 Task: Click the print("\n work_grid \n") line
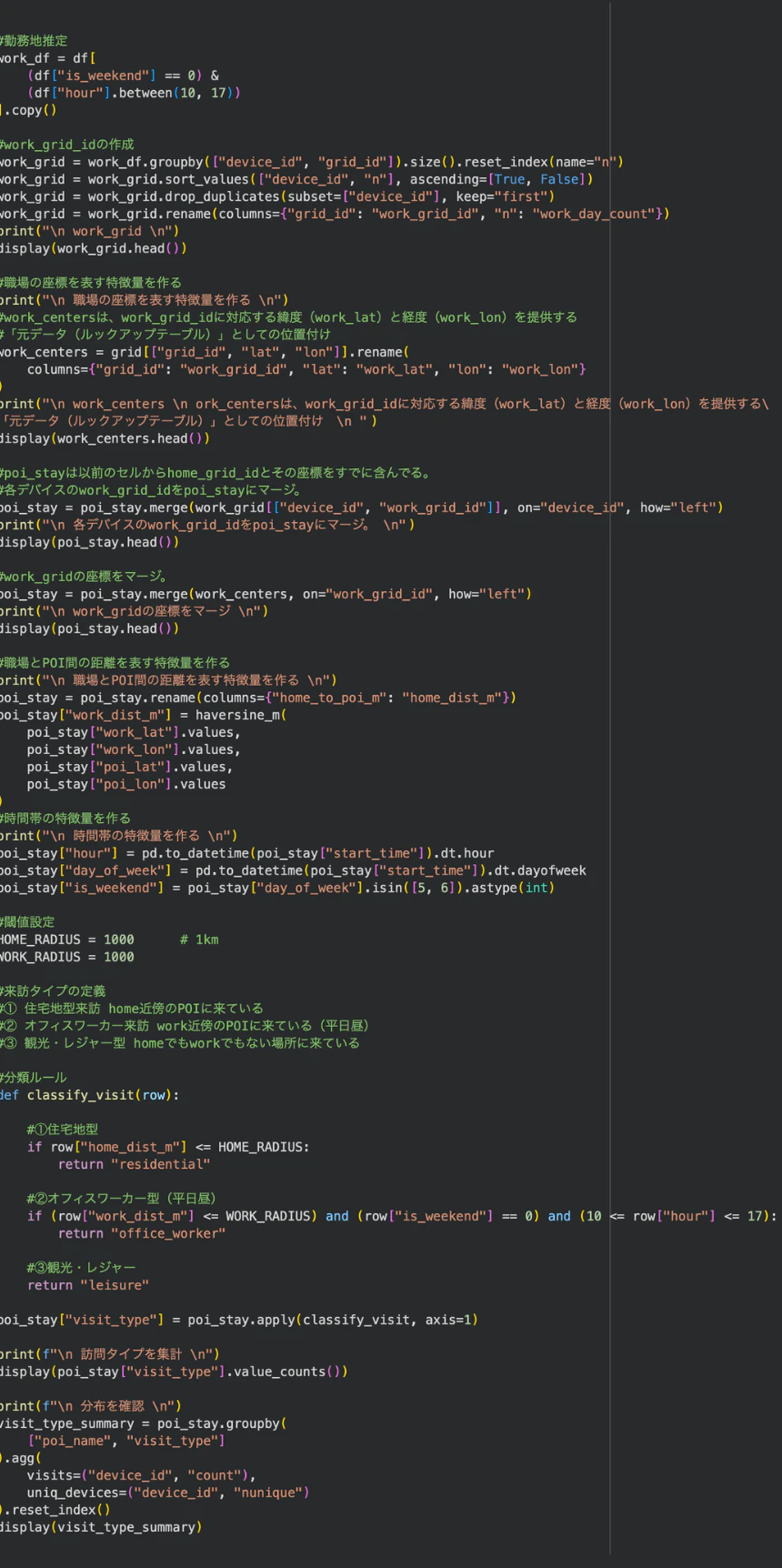point(89,231)
